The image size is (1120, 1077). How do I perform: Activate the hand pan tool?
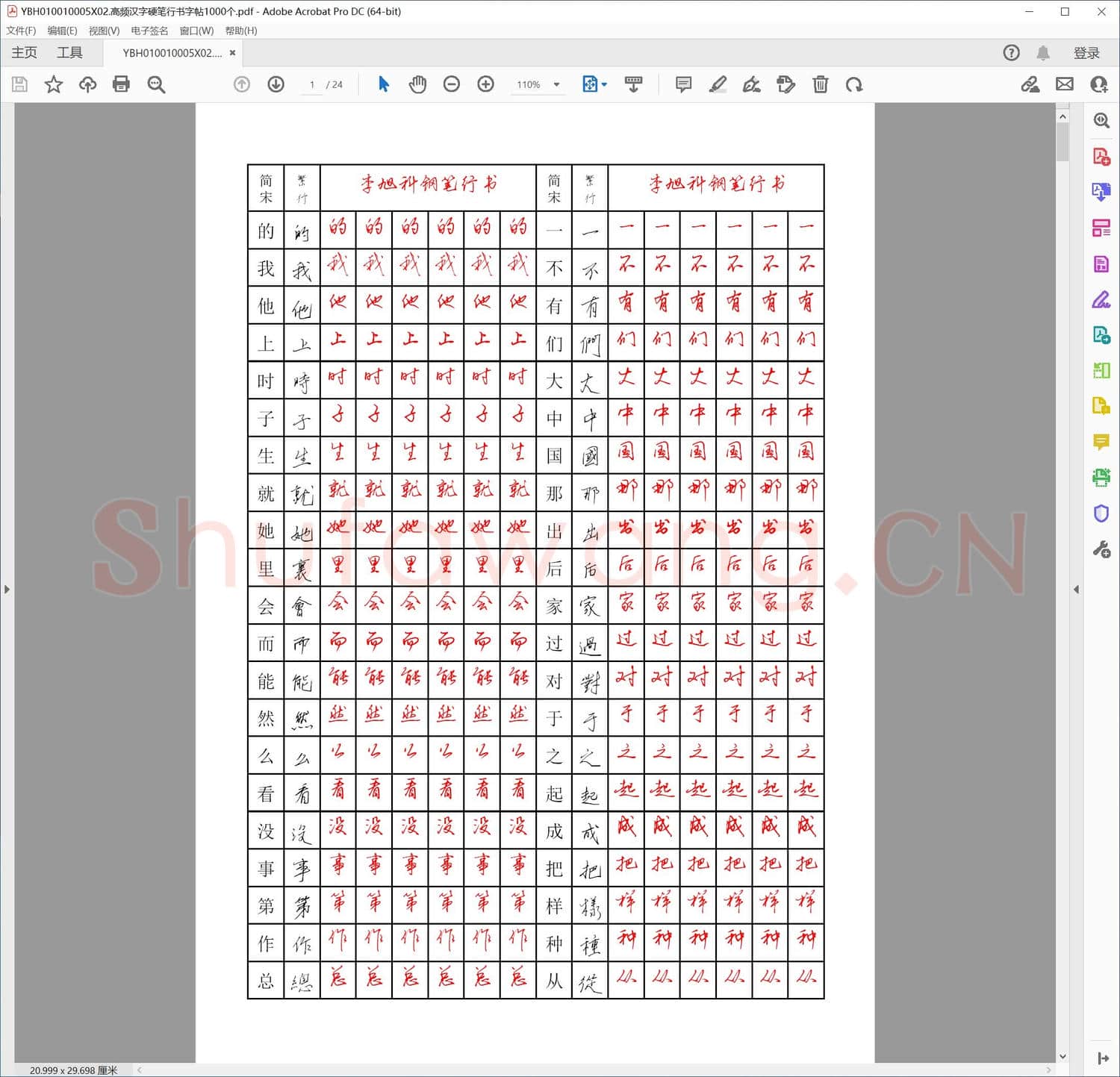(417, 84)
